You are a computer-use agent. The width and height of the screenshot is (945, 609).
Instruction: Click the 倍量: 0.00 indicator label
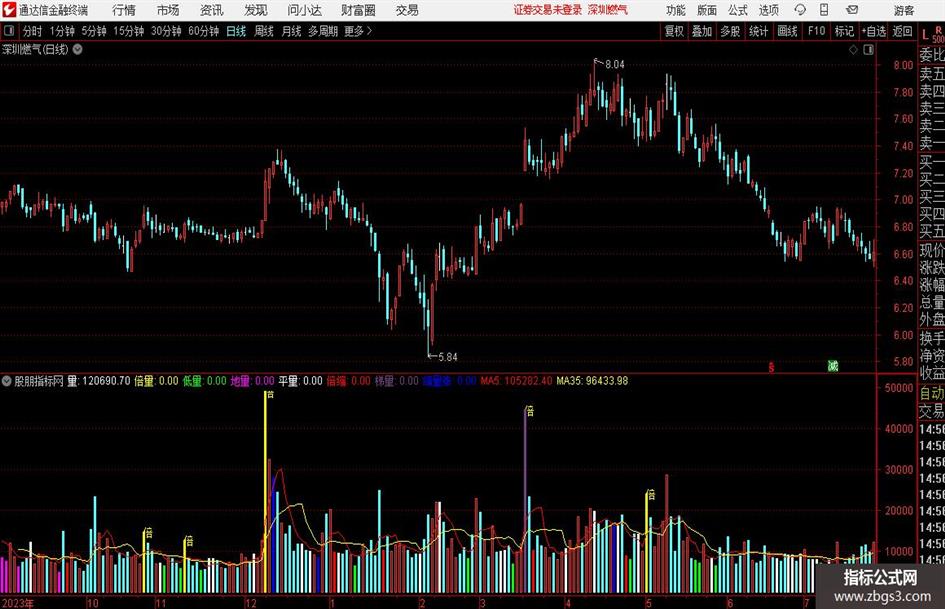point(156,381)
